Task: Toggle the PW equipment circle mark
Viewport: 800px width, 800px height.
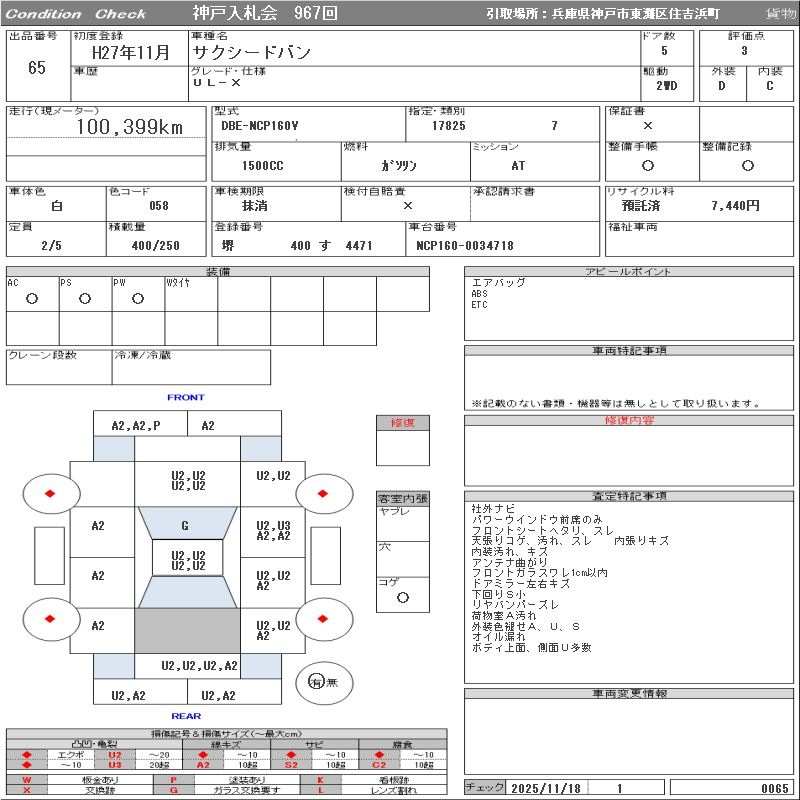Action: tap(138, 299)
